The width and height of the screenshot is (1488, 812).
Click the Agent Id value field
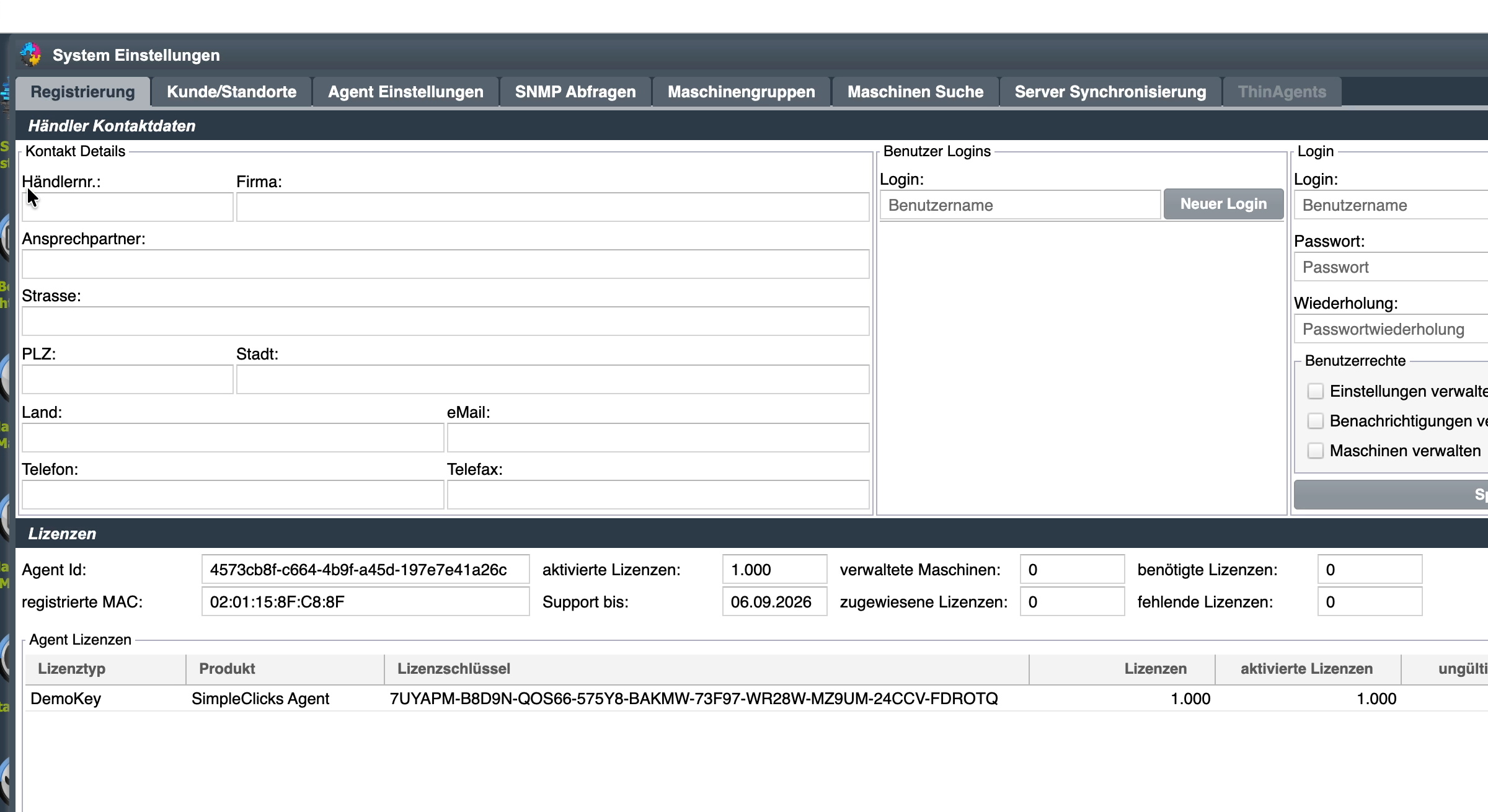[366, 569]
